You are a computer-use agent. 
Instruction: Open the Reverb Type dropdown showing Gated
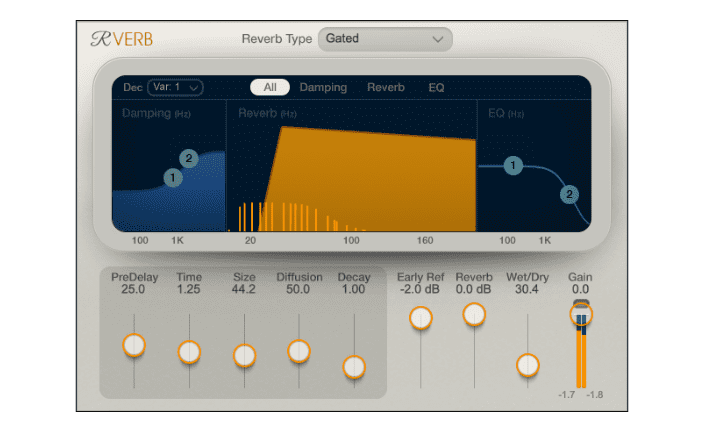pyautogui.click(x=385, y=39)
